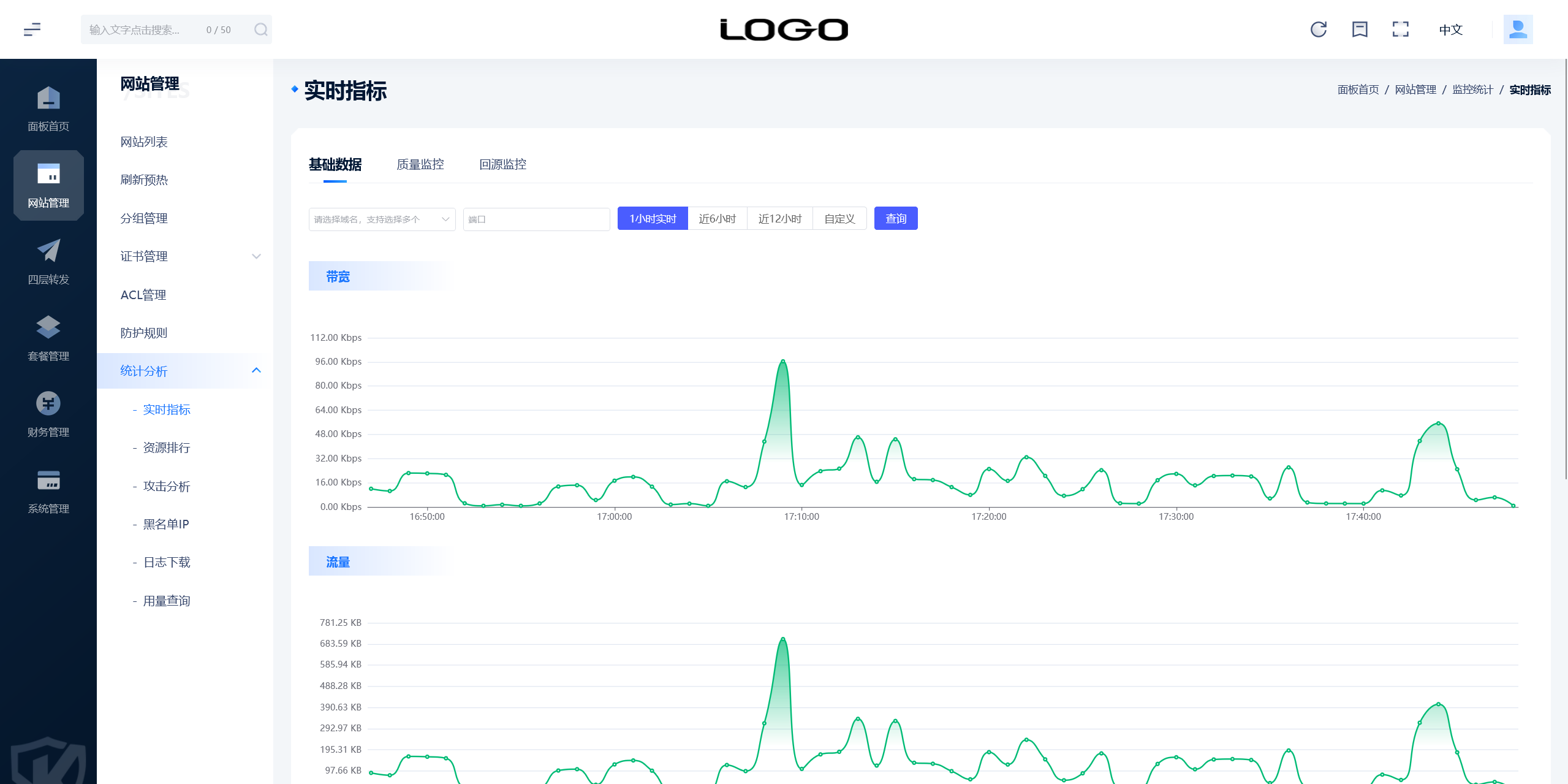Click the 查询 query button
The width and height of the screenshot is (1568, 784).
tap(896, 218)
